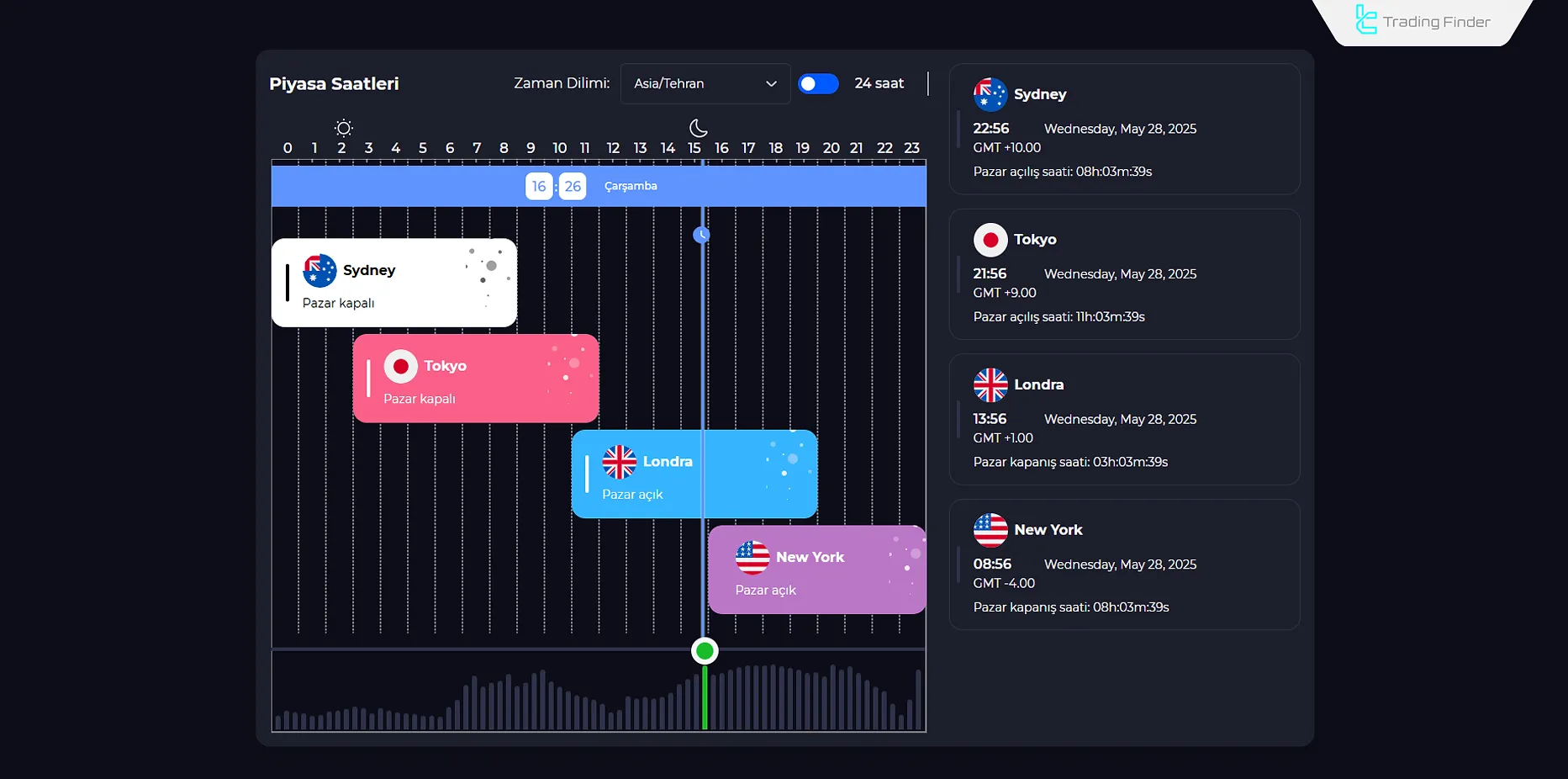Select the Sydney info card on the right

1124,130
